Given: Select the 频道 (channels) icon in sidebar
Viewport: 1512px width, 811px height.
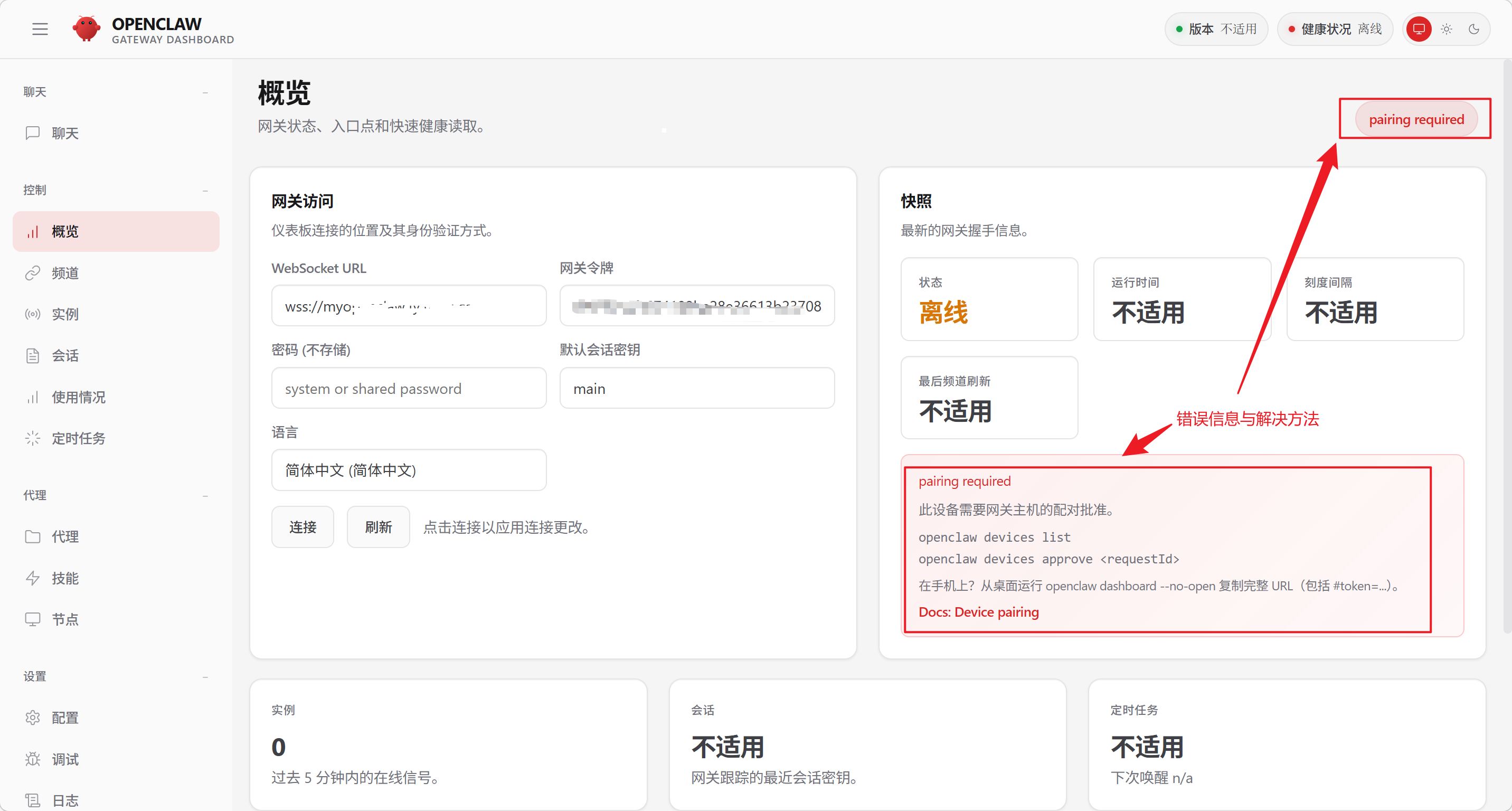Looking at the screenshot, I should (33, 272).
